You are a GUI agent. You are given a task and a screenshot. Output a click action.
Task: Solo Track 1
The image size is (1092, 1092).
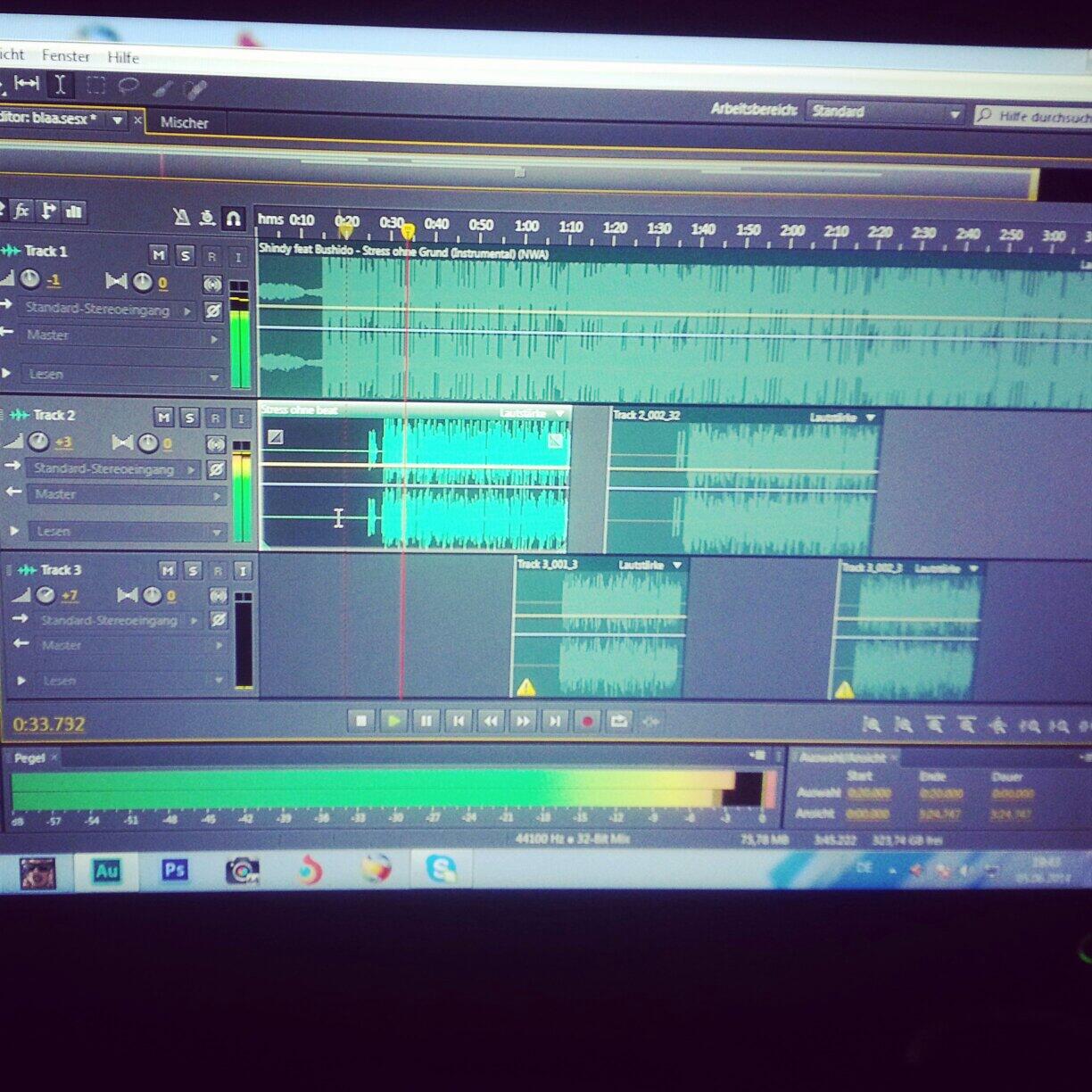[186, 256]
